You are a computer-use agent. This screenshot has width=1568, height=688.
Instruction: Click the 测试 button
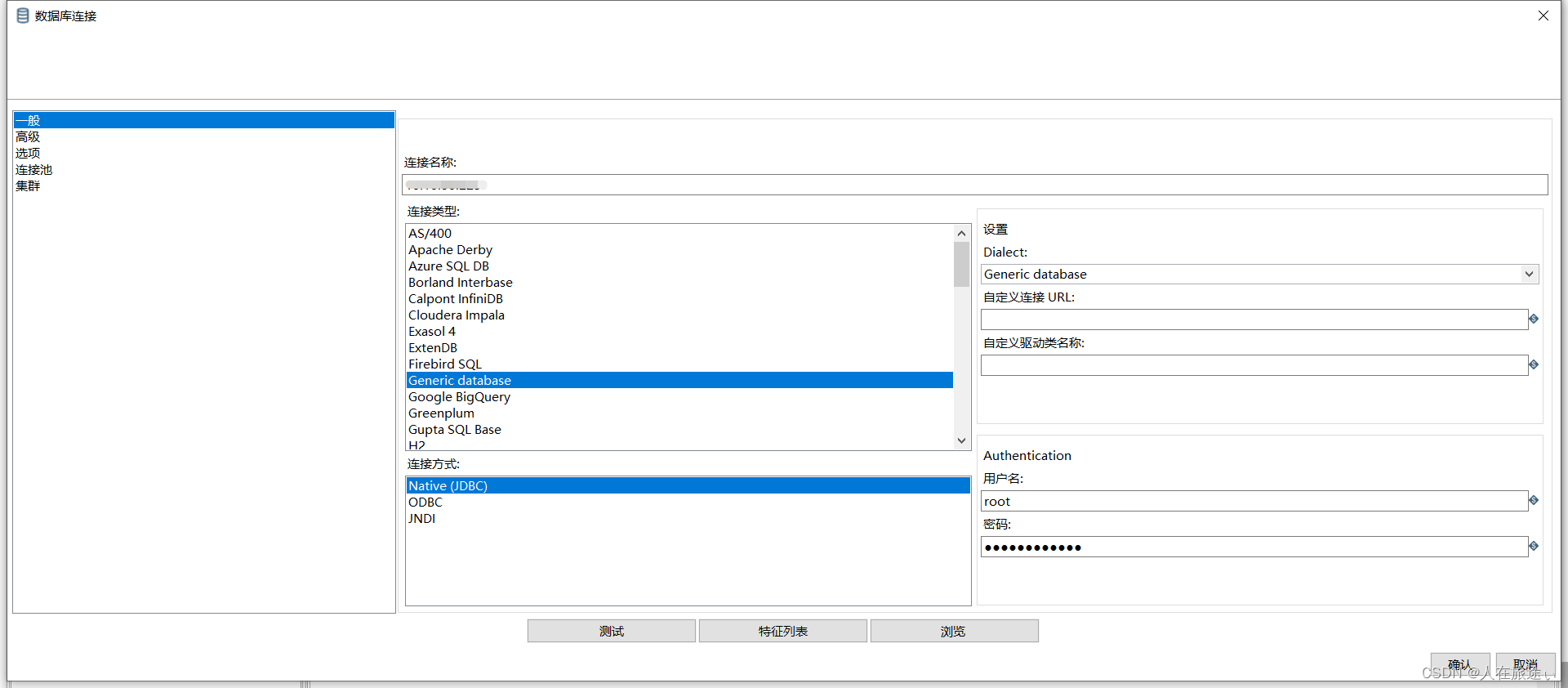[x=612, y=631]
